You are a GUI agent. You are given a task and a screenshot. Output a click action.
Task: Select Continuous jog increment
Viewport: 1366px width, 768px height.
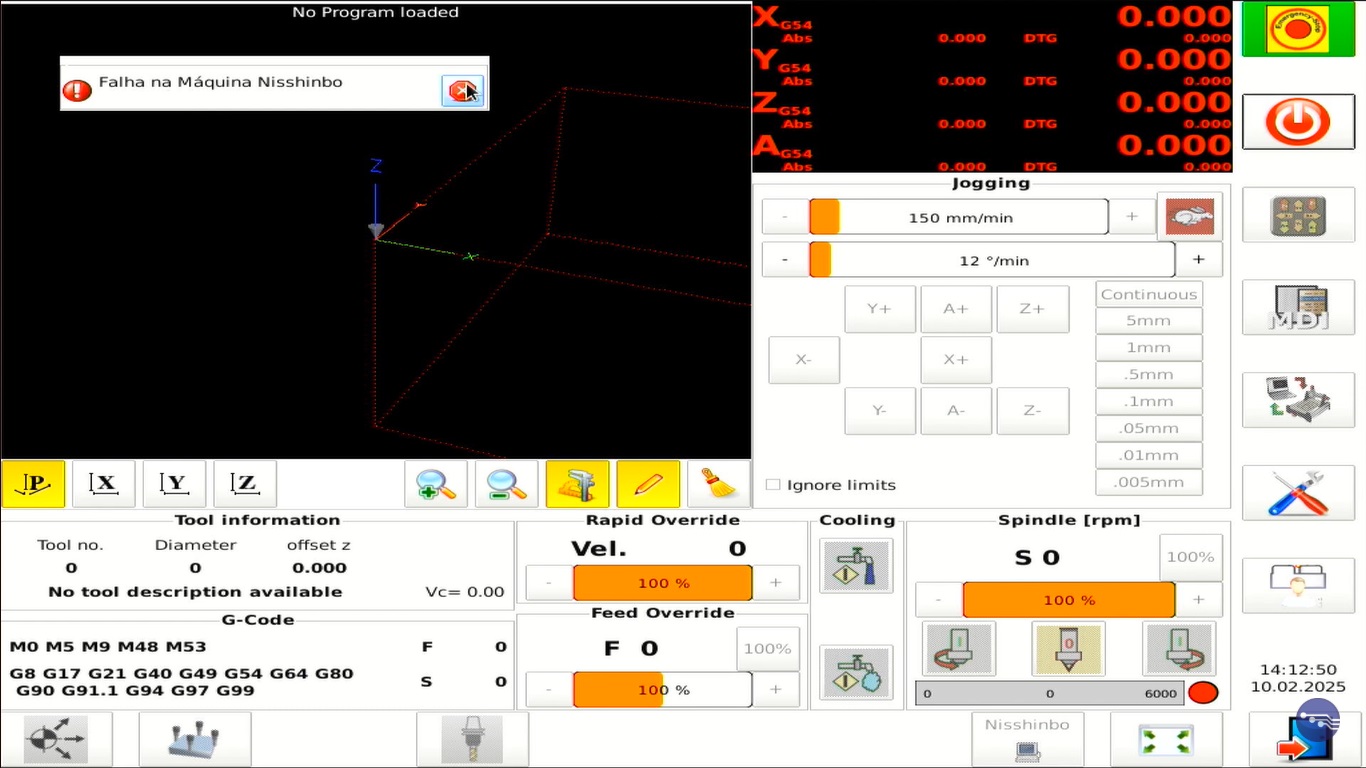[x=1149, y=294]
